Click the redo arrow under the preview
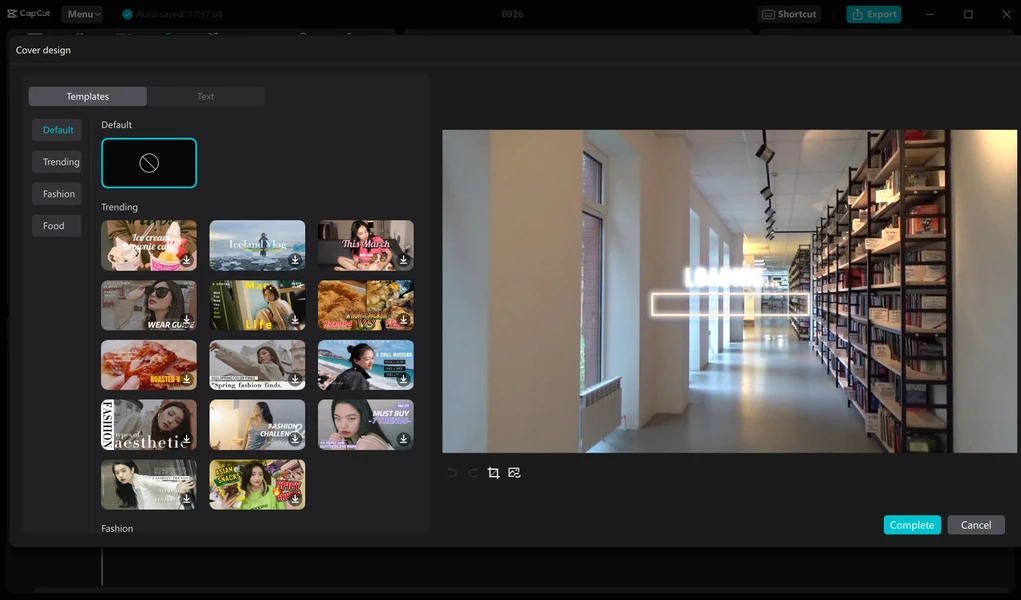The width and height of the screenshot is (1021, 600). pyautogui.click(x=473, y=473)
